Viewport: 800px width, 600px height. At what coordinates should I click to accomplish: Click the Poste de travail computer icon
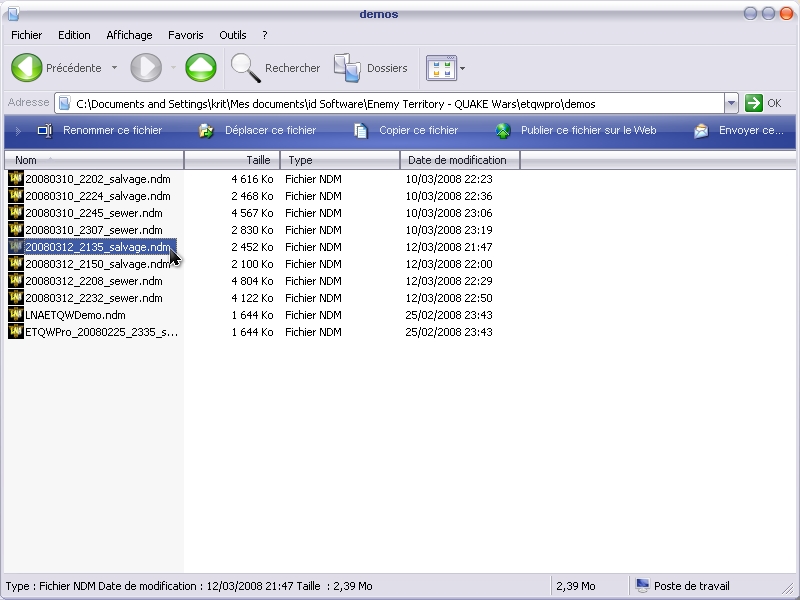pyautogui.click(x=642, y=585)
